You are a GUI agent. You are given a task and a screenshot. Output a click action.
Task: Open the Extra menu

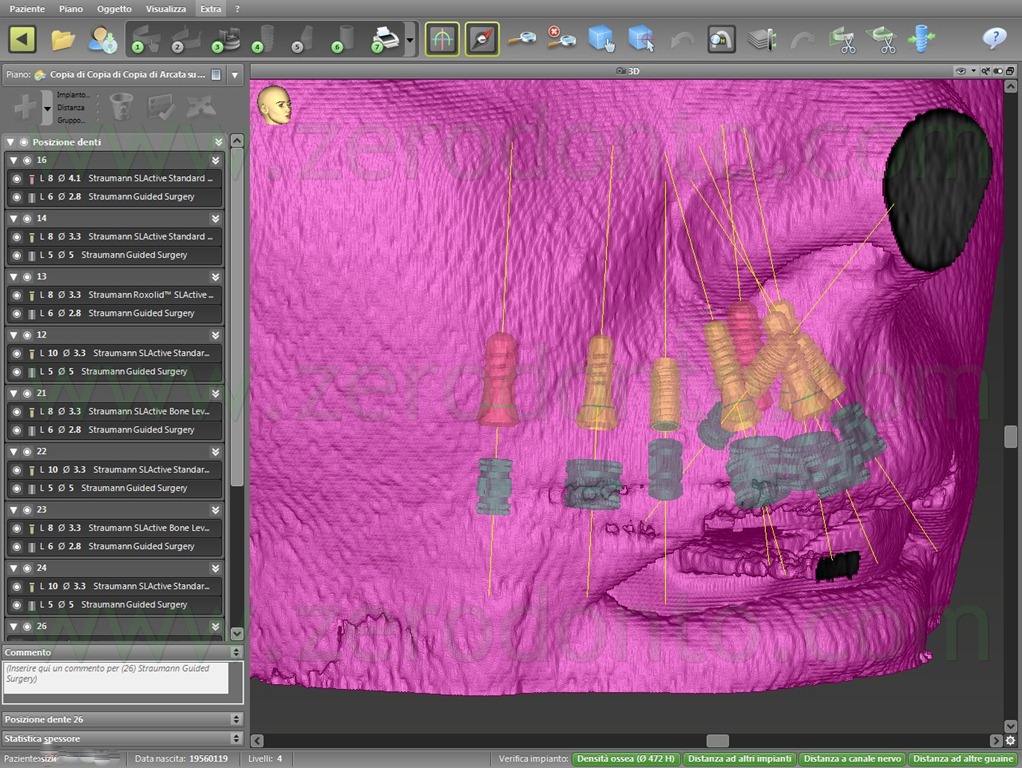pyautogui.click(x=211, y=9)
